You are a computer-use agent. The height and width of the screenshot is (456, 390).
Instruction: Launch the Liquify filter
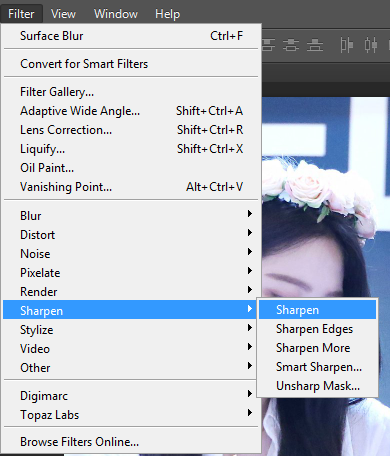pos(131,149)
